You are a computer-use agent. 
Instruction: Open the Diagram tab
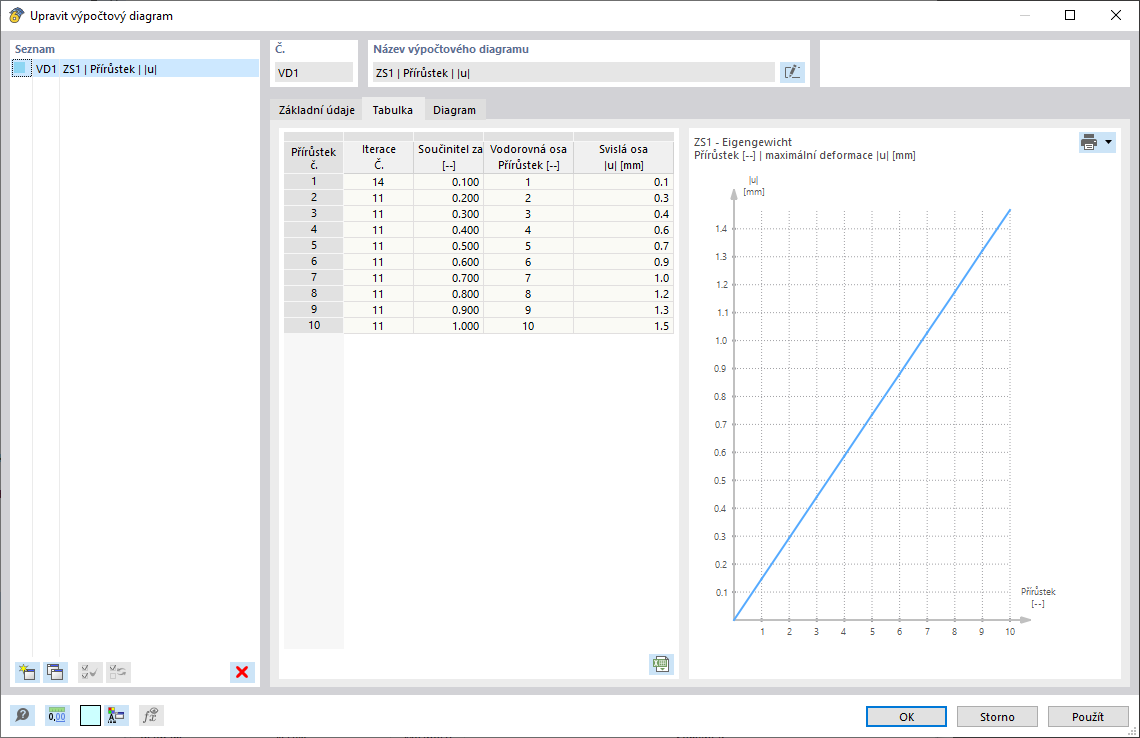(x=455, y=109)
